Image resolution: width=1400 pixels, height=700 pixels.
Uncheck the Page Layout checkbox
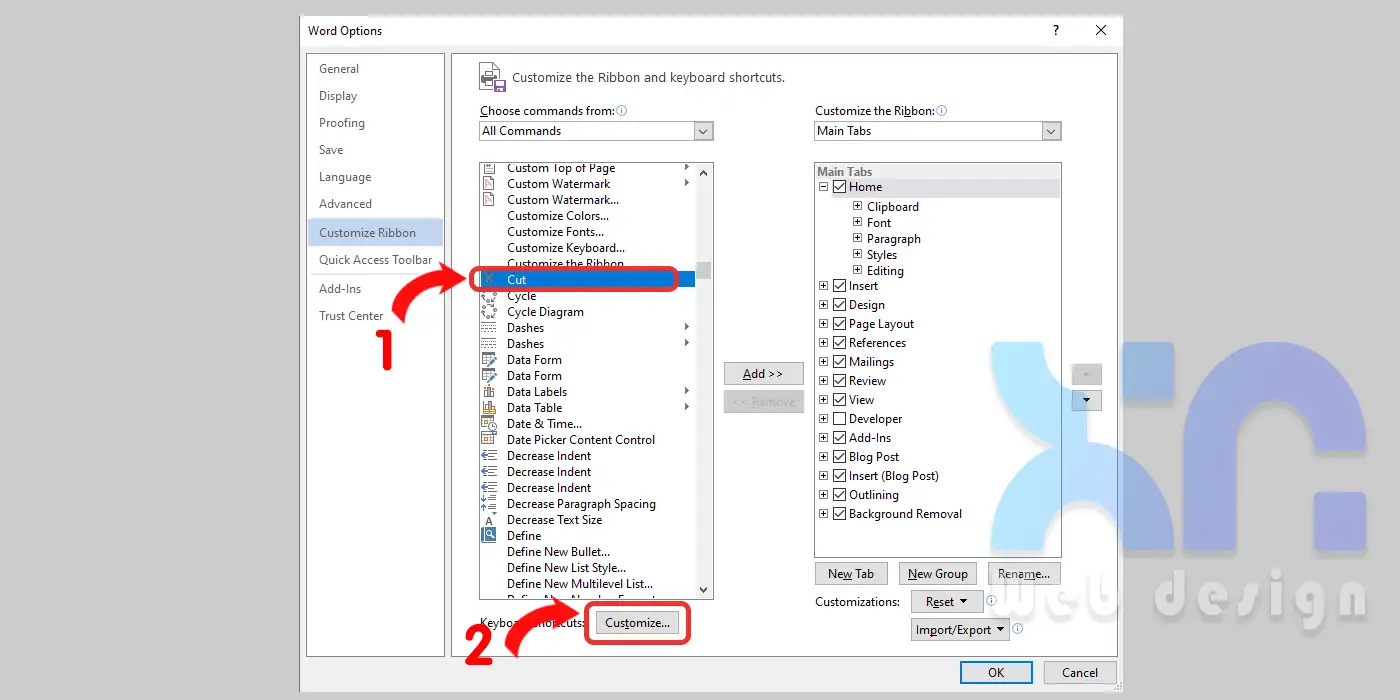[840, 324]
